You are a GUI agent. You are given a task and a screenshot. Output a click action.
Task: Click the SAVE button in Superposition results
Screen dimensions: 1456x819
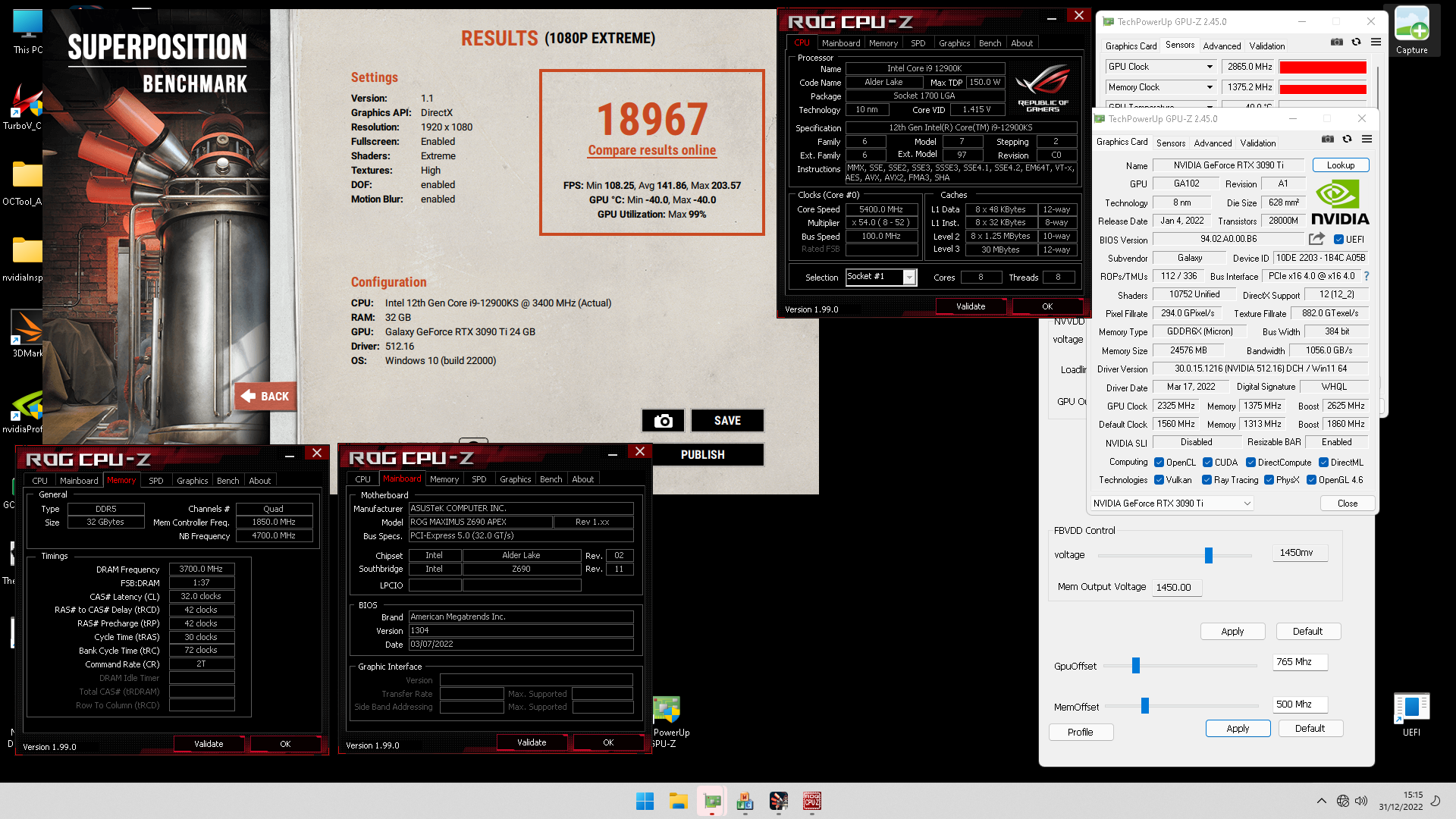[727, 421]
